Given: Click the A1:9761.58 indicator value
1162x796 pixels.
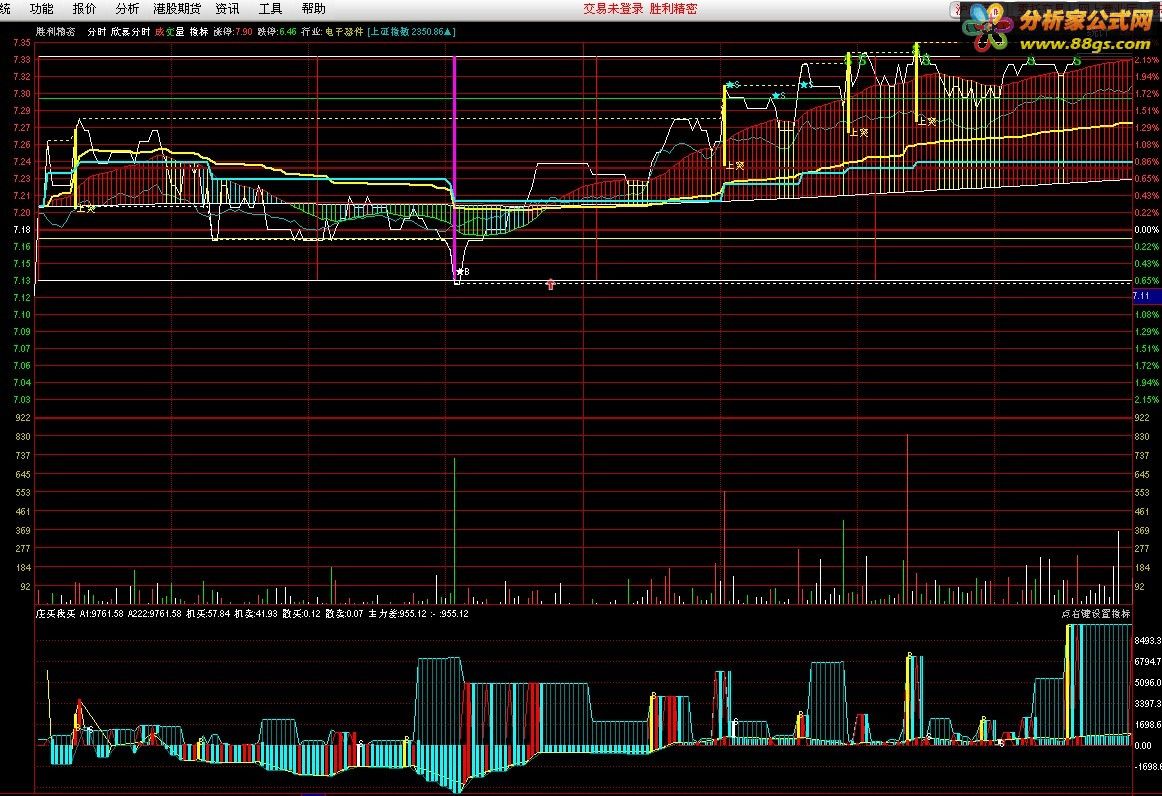Looking at the screenshot, I should [102, 614].
